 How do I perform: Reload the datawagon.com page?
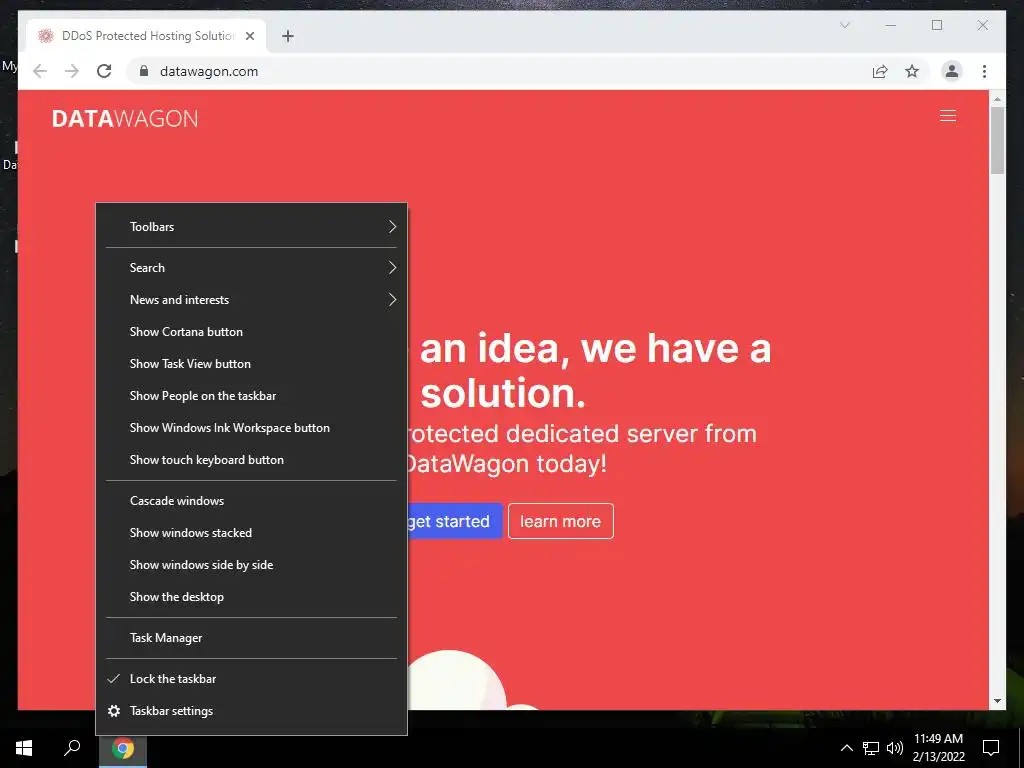click(104, 71)
